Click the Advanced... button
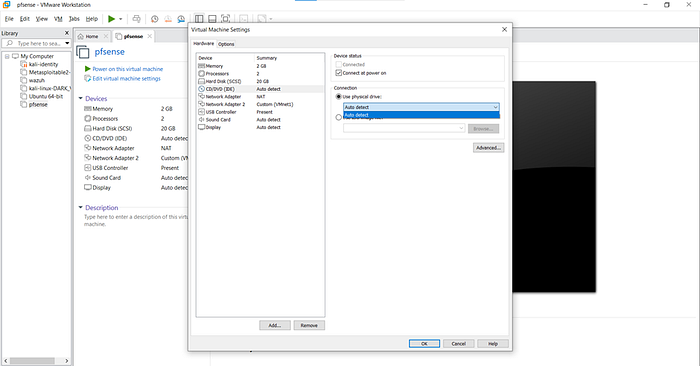This screenshot has height=366, width=700. pos(488,148)
